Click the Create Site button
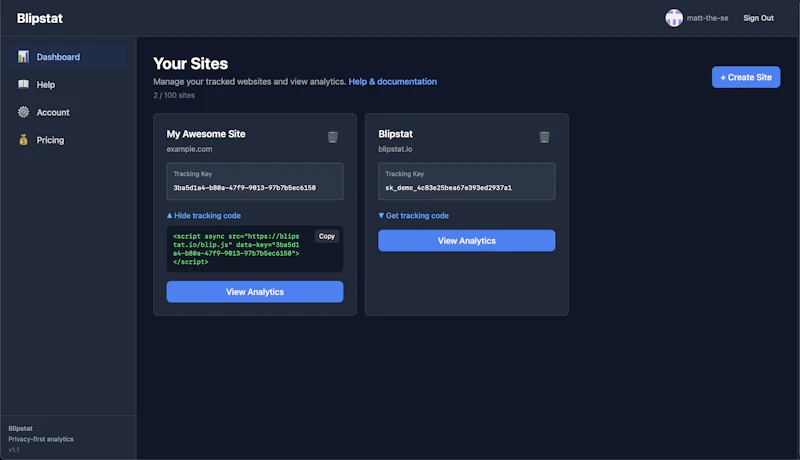800x460 pixels. (746, 77)
